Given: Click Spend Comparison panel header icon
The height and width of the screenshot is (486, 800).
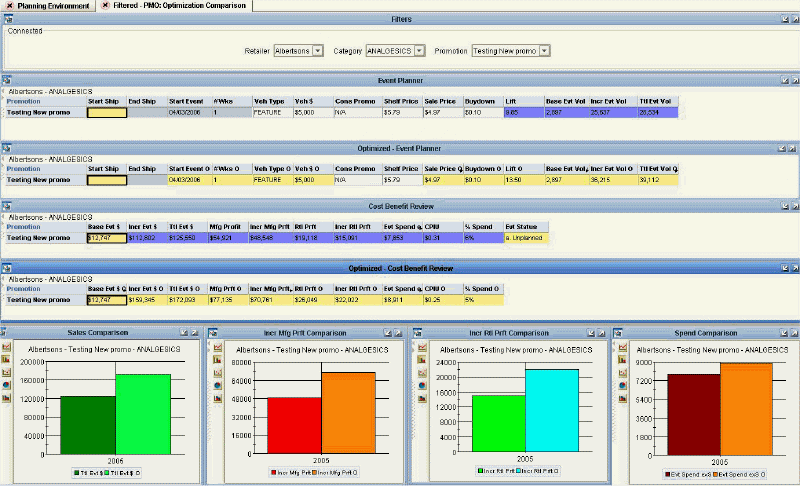Looking at the screenshot, I should pos(618,332).
